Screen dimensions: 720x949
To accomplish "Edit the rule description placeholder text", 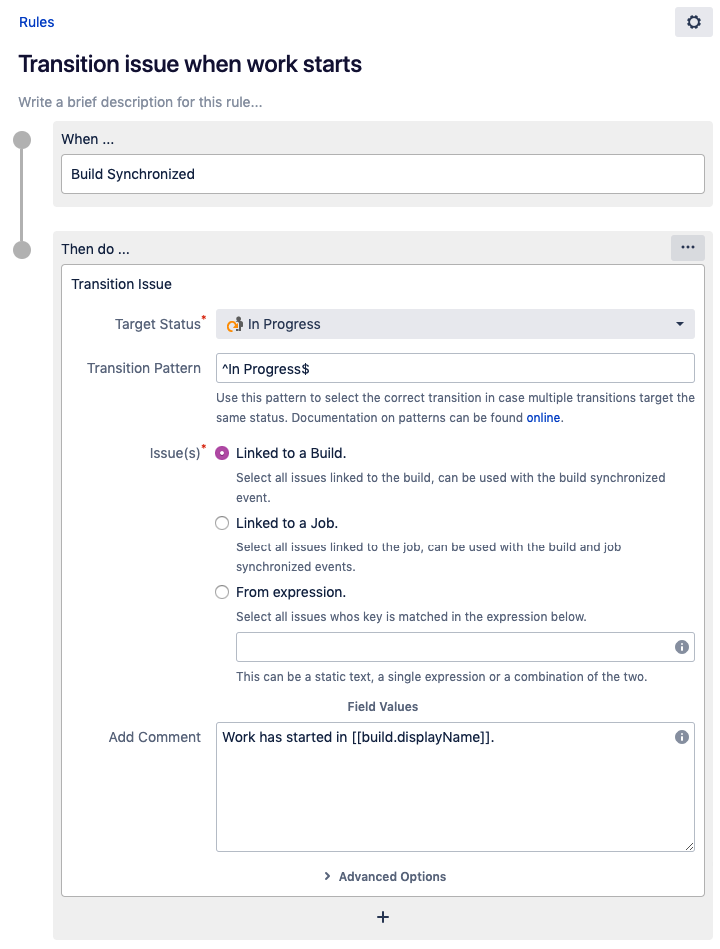I will click(140, 102).
